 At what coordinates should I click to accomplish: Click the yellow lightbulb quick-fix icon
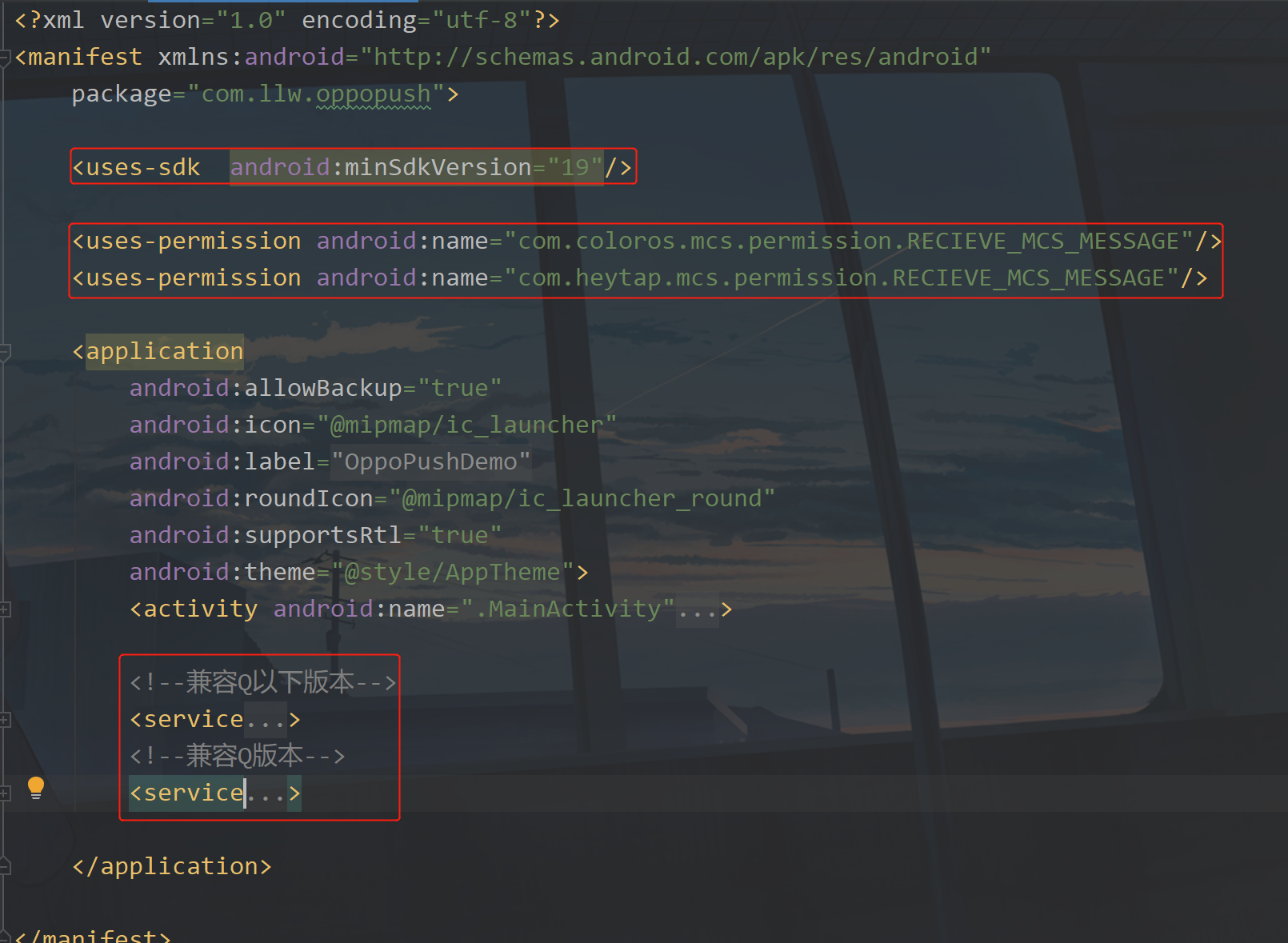point(36,788)
